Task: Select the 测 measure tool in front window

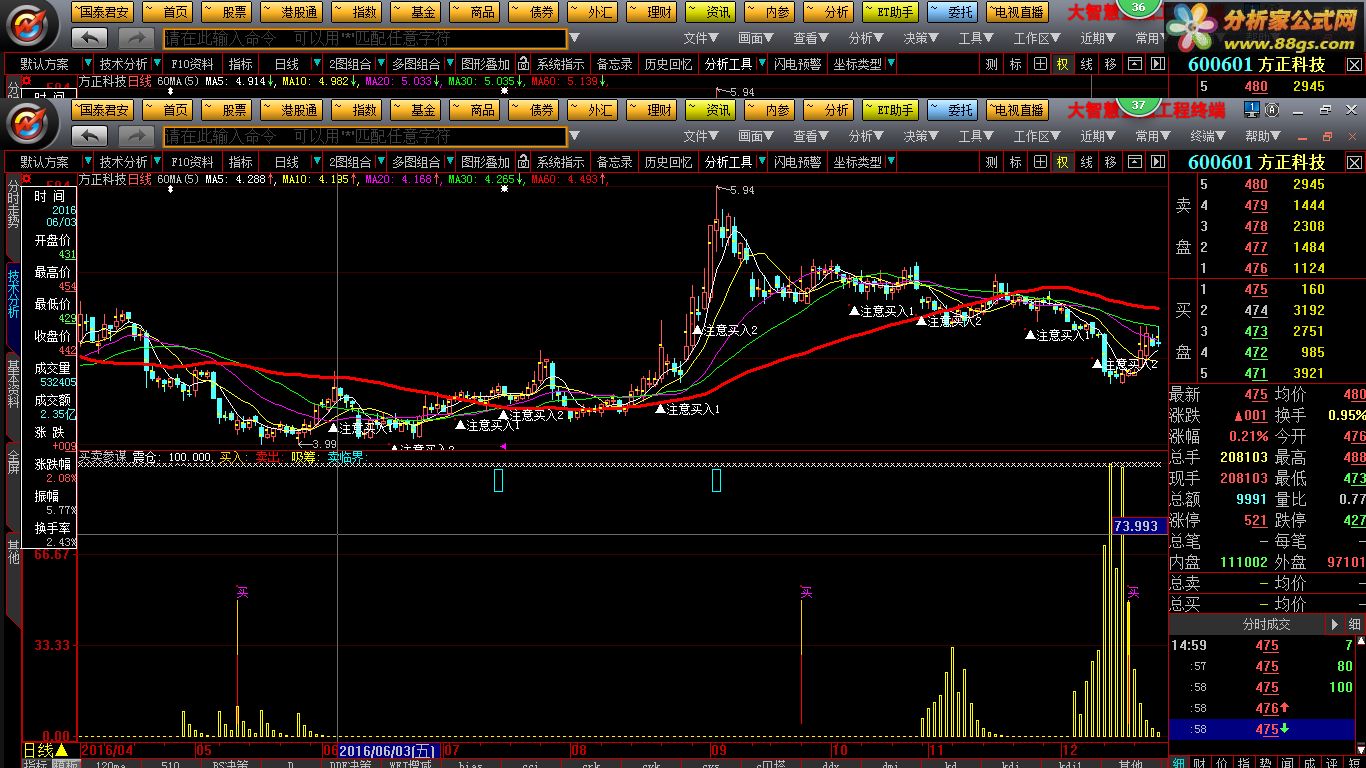Action: pos(991,161)
